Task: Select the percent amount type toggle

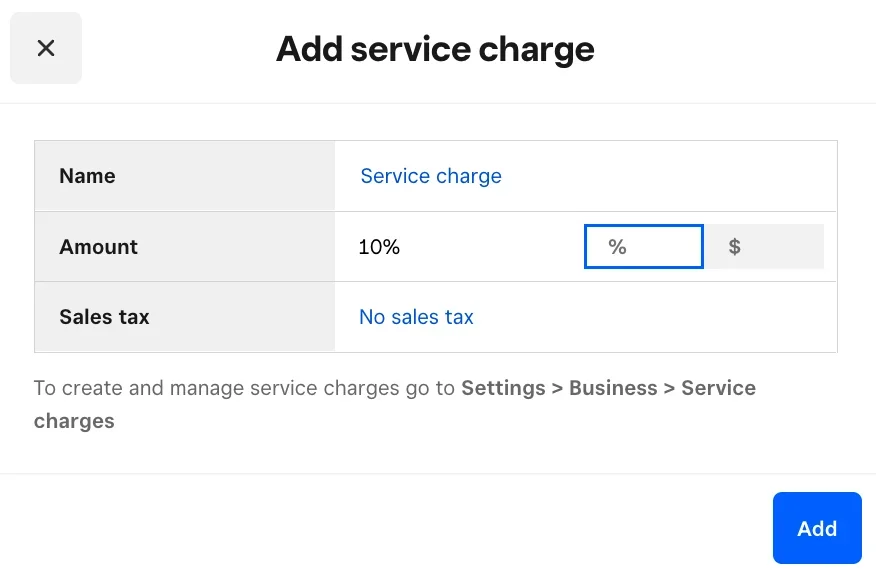Action: coord(644,246)
